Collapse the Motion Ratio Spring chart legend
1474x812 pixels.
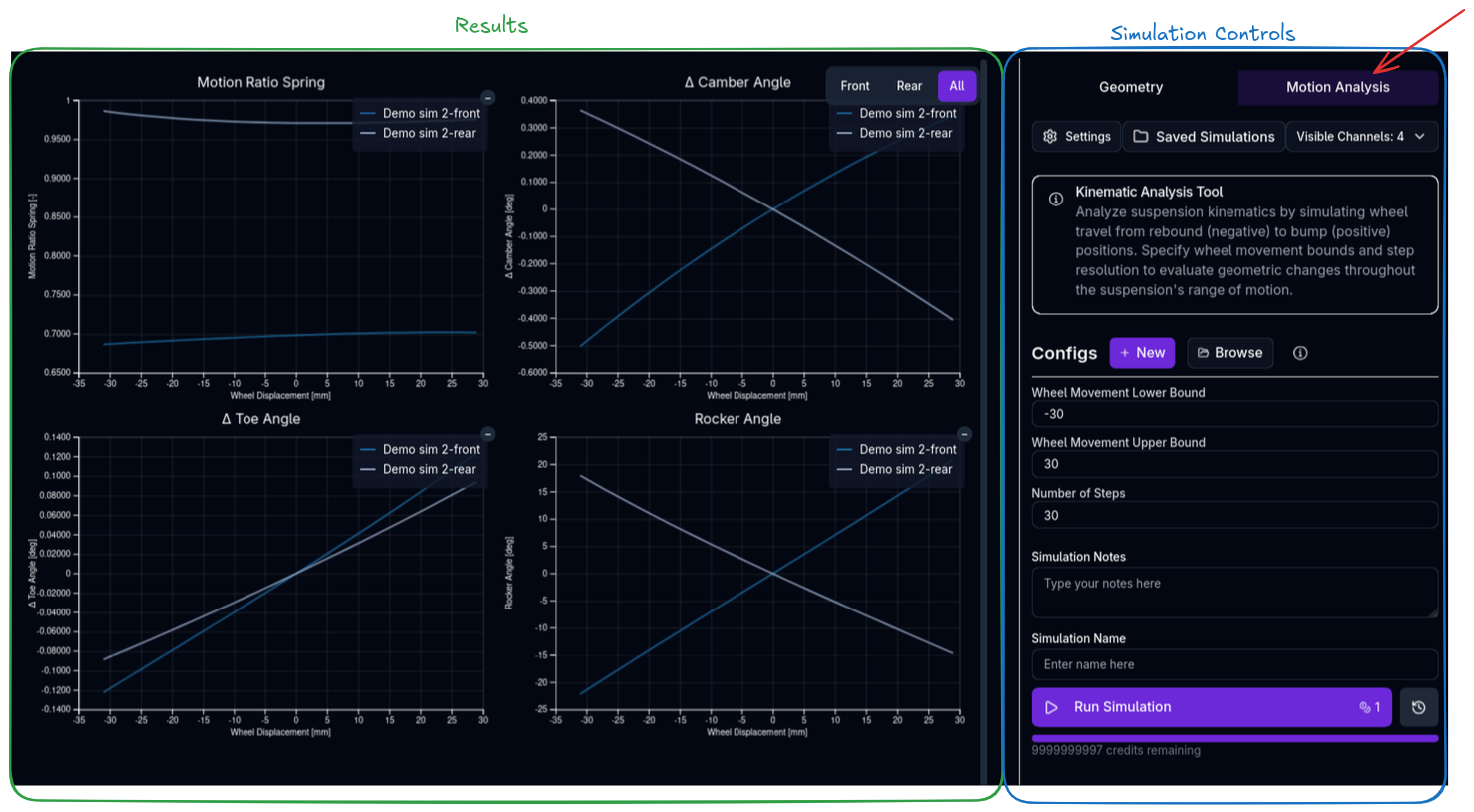488,98
